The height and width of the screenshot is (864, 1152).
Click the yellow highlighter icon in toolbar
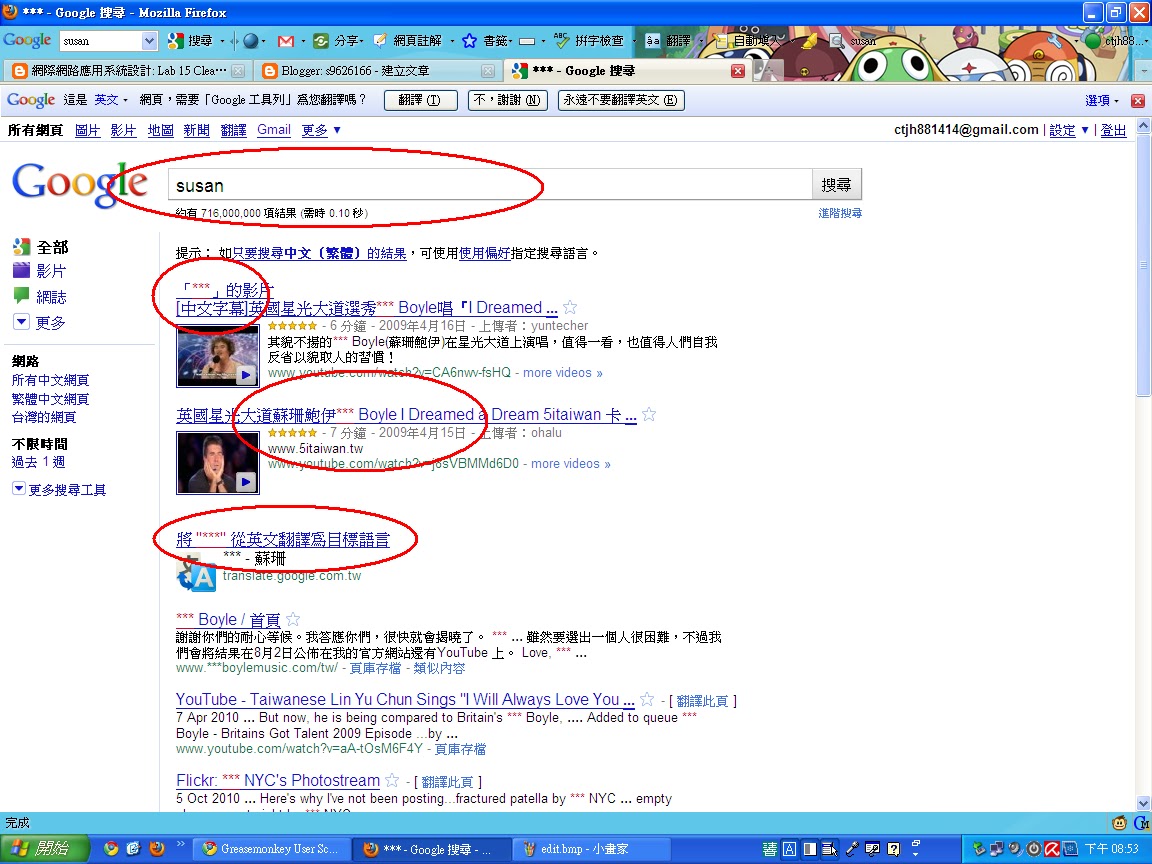click(809, 41)
